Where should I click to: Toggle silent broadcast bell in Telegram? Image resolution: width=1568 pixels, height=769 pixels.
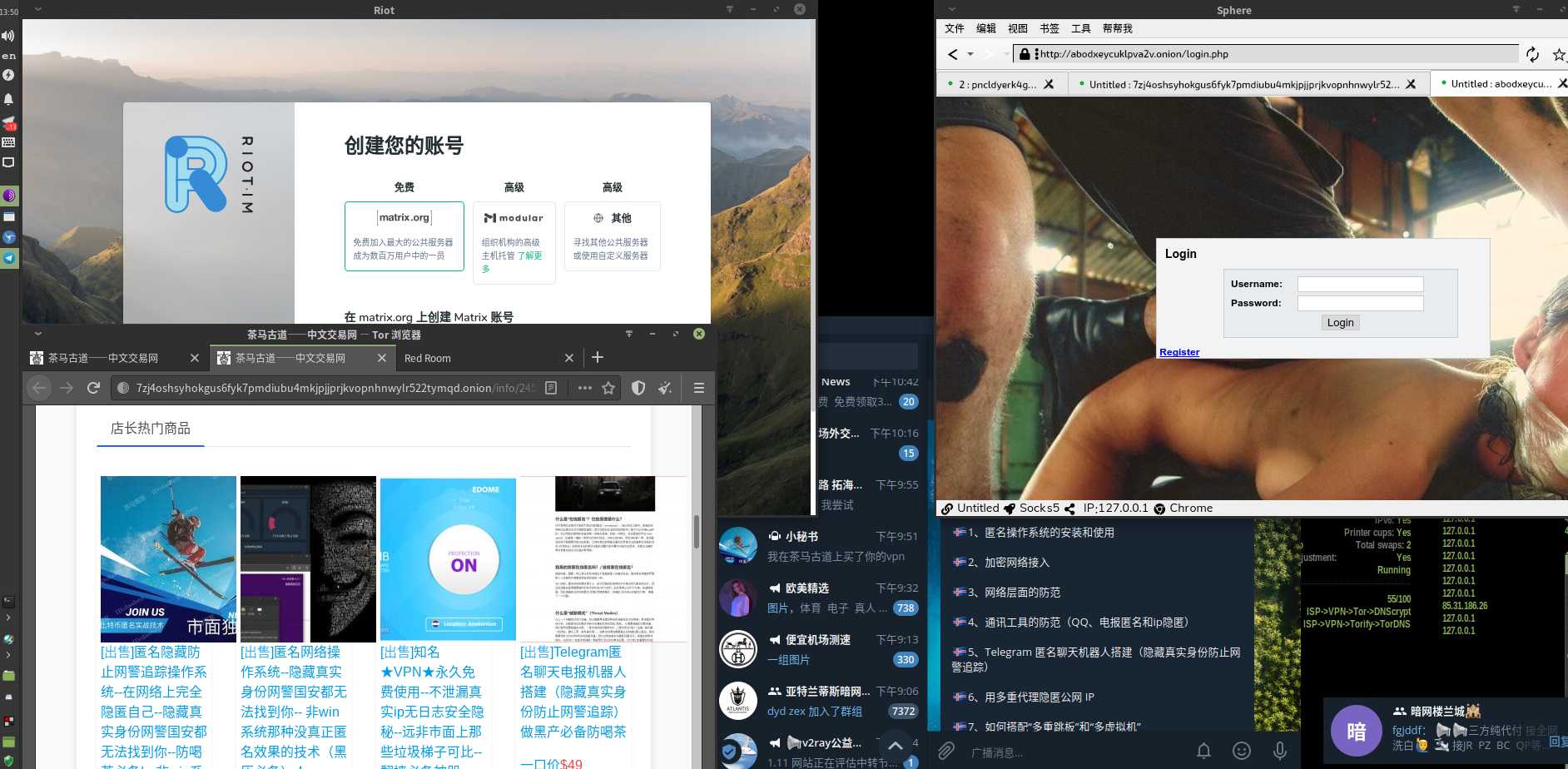click(1203, 751)
